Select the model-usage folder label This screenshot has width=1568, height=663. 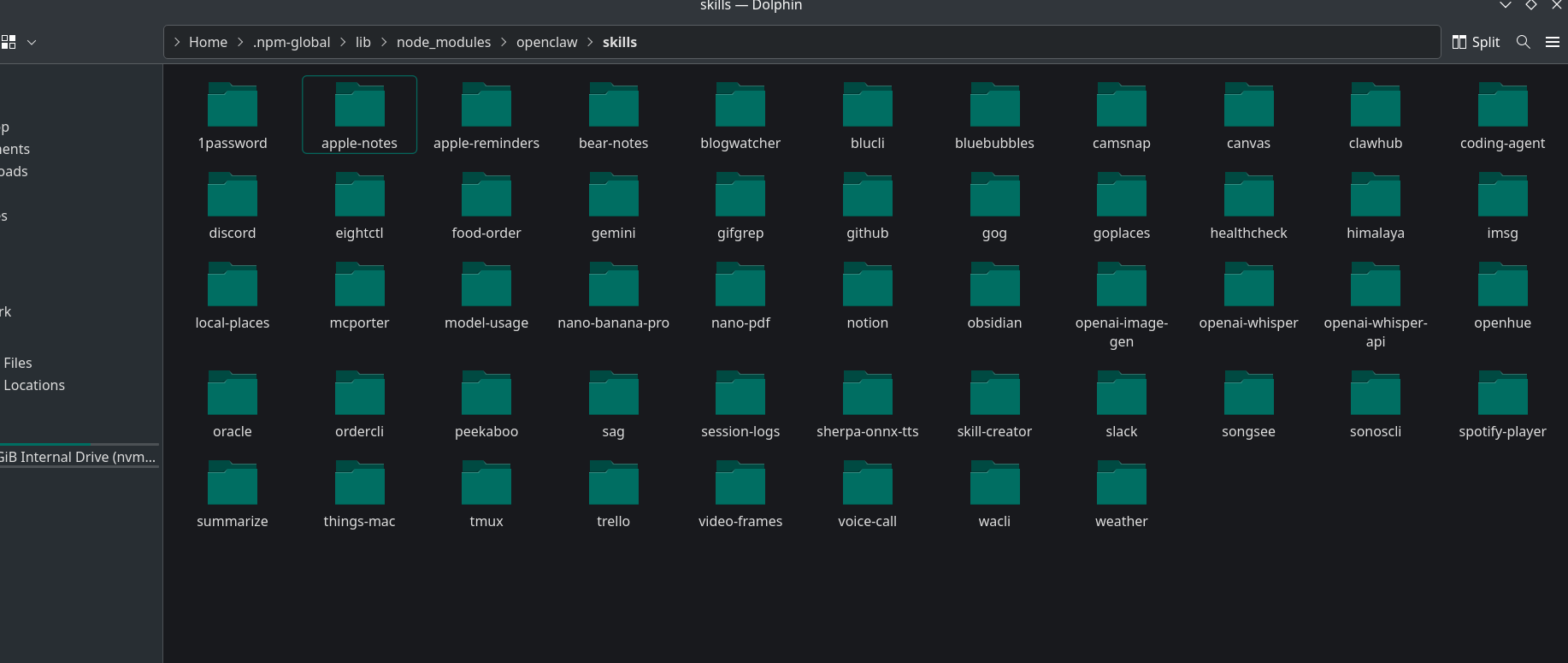pos(486,323)
